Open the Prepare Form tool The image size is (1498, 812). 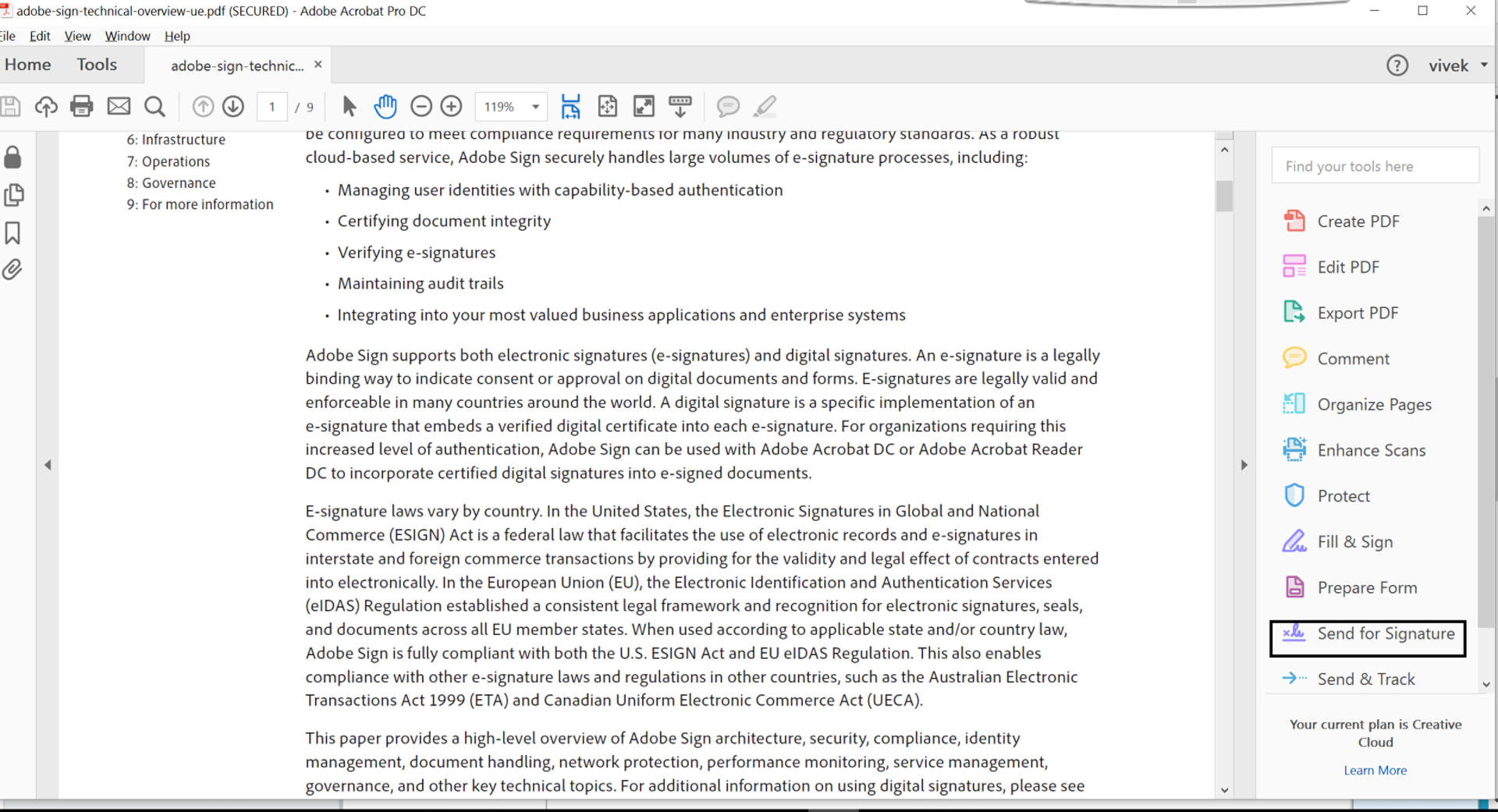1351,587
